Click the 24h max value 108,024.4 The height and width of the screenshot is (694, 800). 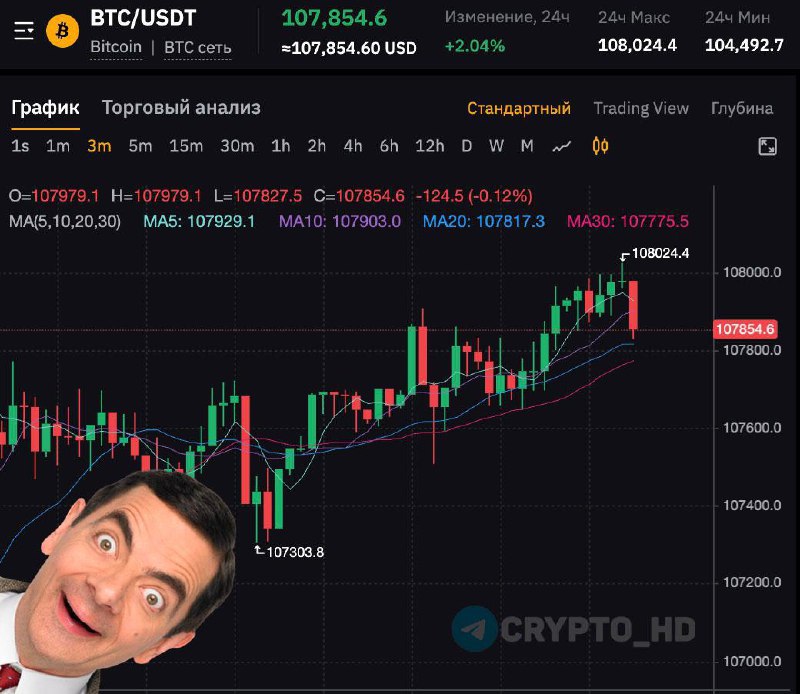tap(637, 45)
